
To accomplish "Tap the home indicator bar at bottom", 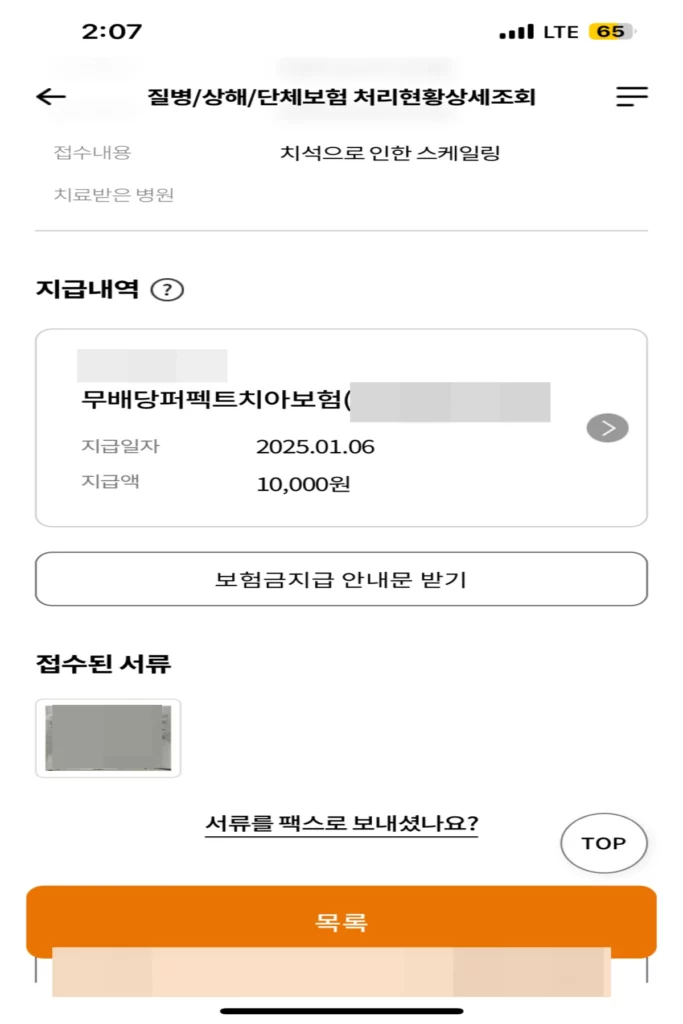I will 341,1012.
